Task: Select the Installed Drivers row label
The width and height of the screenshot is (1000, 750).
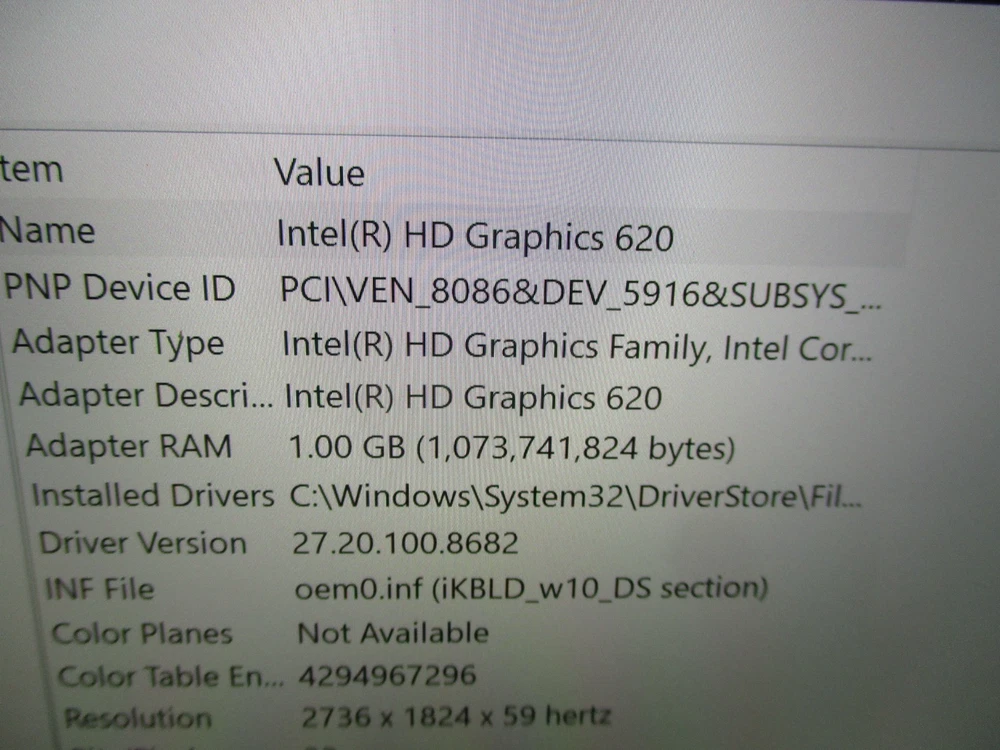Action: click(x=152, y=495)
